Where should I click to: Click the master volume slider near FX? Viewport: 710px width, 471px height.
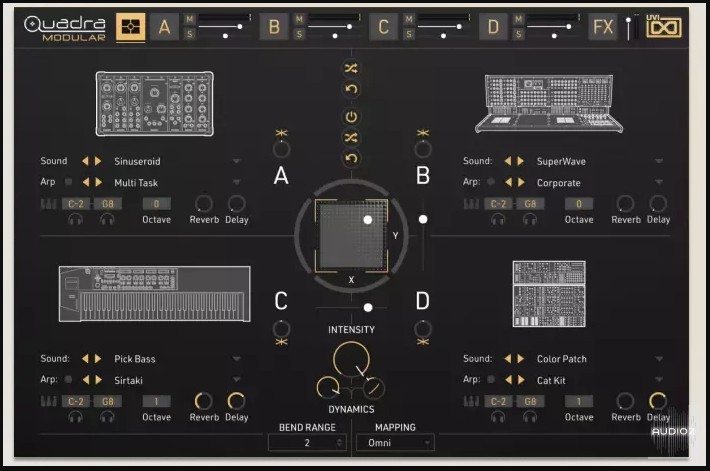(x=628, y=28)
